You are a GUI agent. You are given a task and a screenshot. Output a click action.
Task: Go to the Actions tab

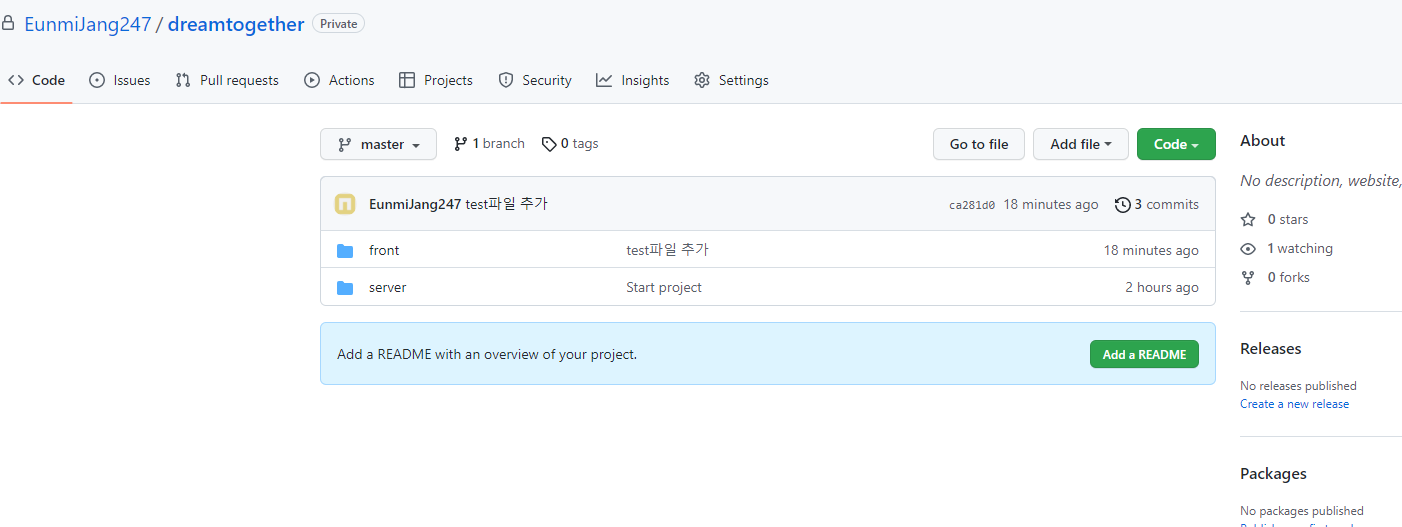click(339, 80)
